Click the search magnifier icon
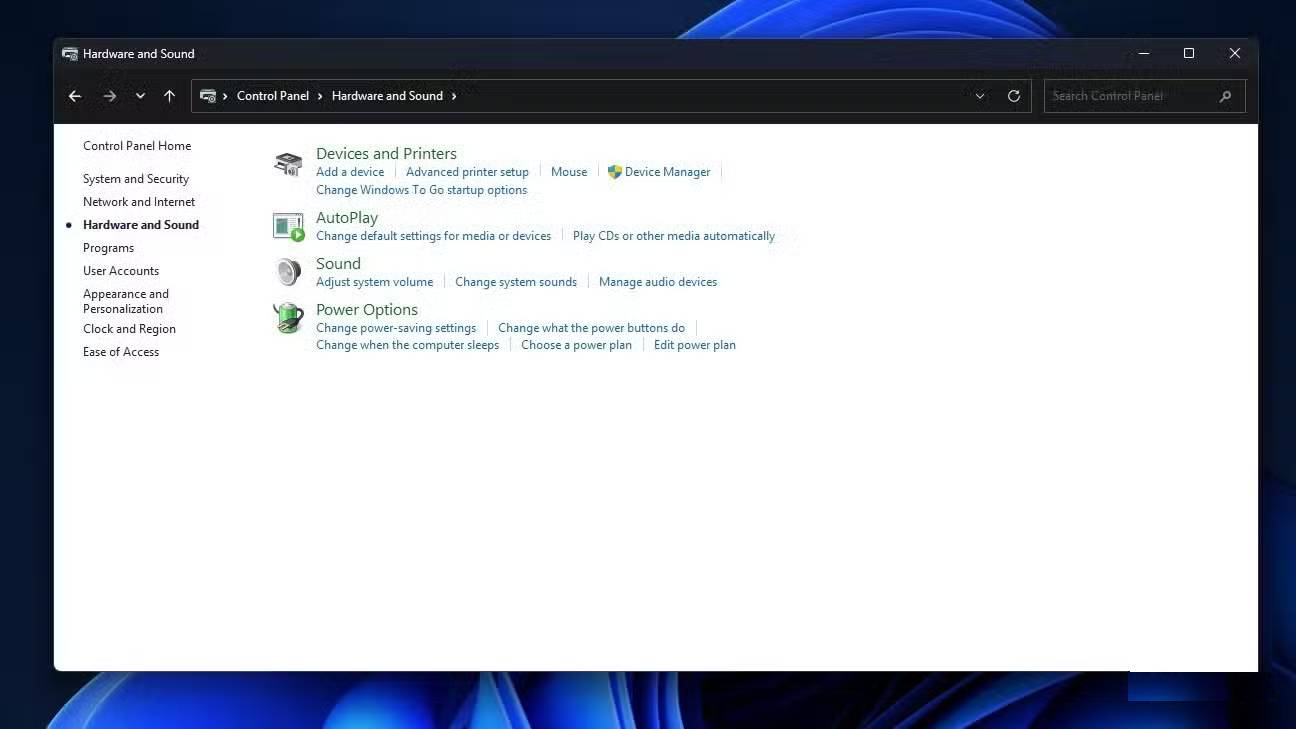The image size is (1296, 729). pyautogui.click(x=1226, y=96)
